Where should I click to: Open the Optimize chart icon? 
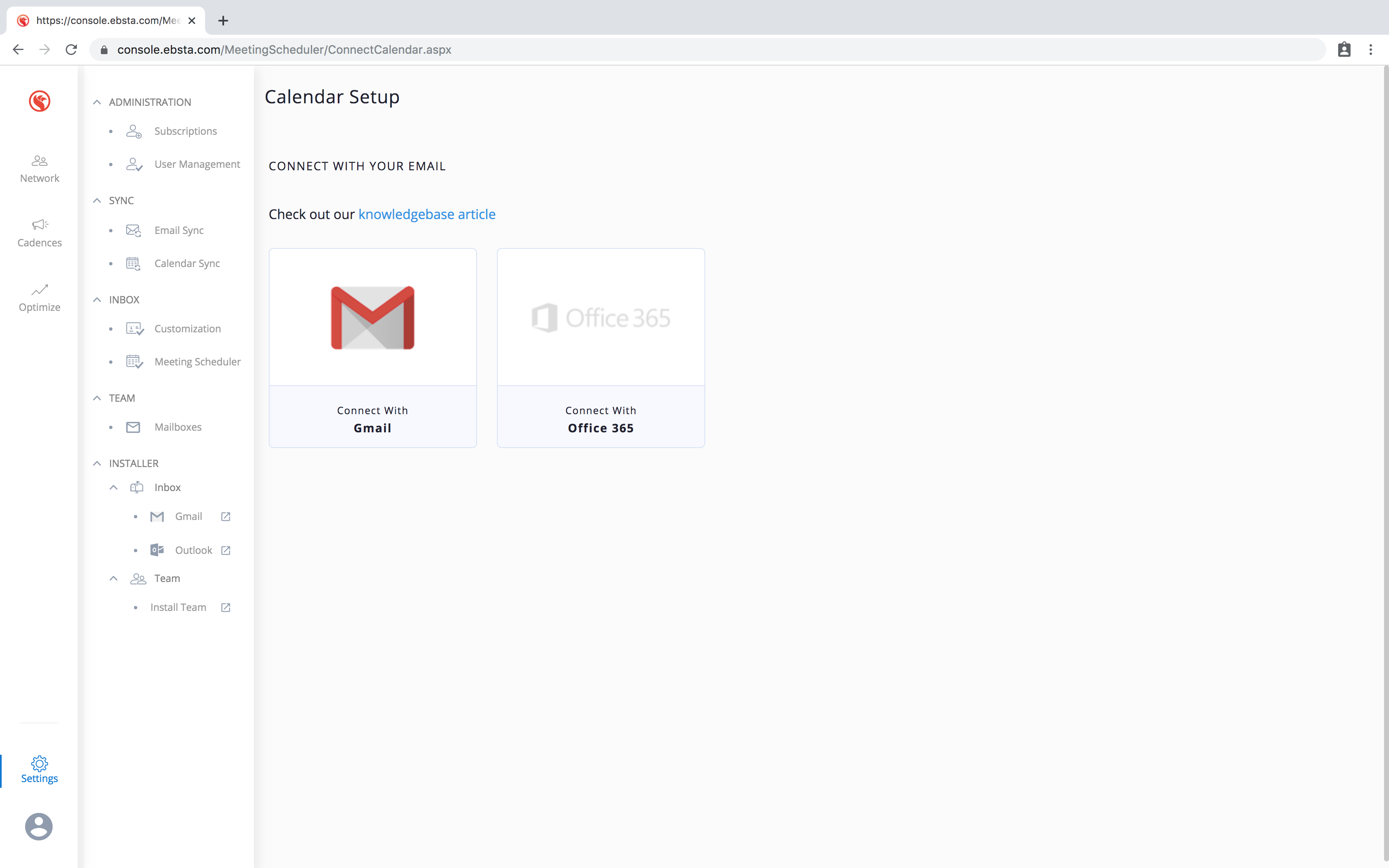click(40, 289)
